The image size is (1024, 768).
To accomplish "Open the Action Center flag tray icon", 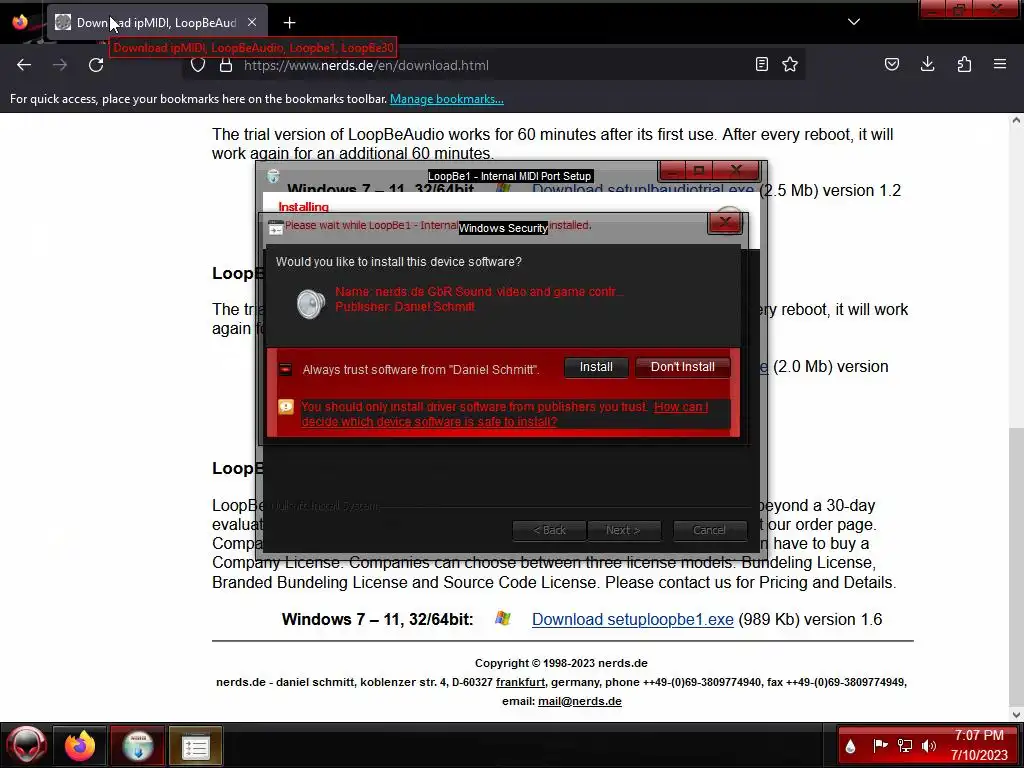I will 880,745.
